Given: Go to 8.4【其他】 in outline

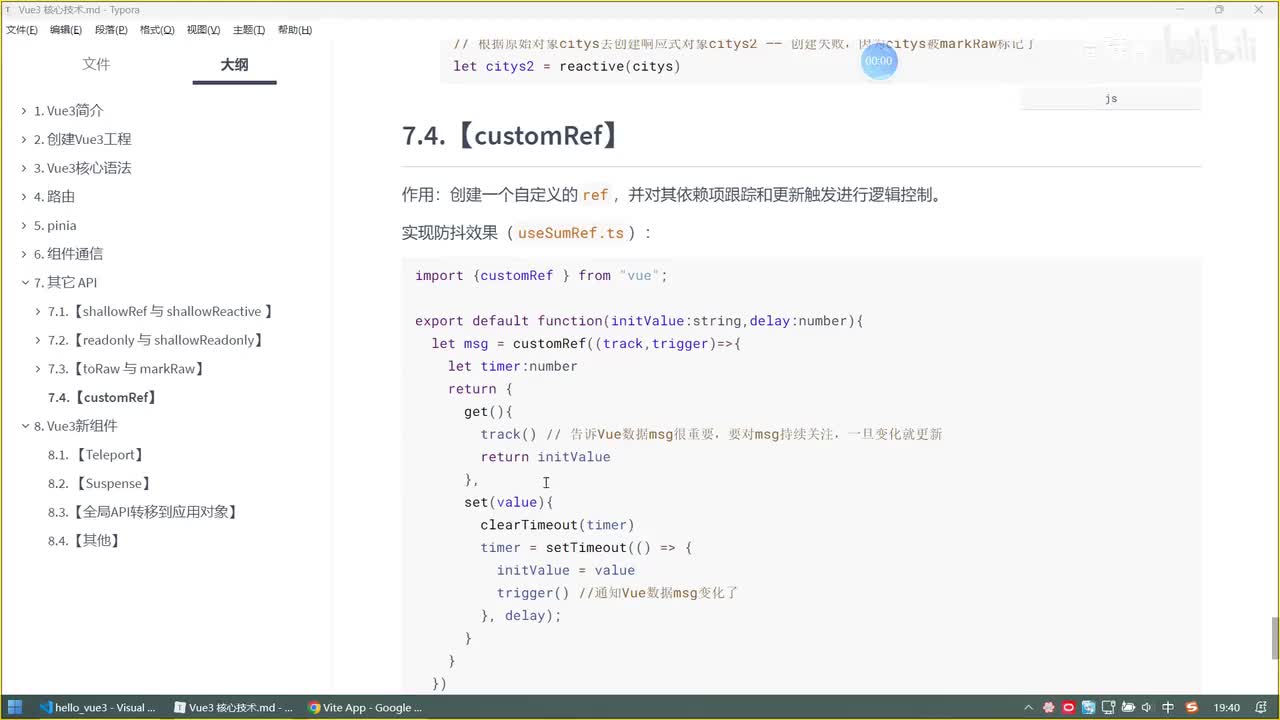Looking at the screenshot, I should click(x=84, y=541).
